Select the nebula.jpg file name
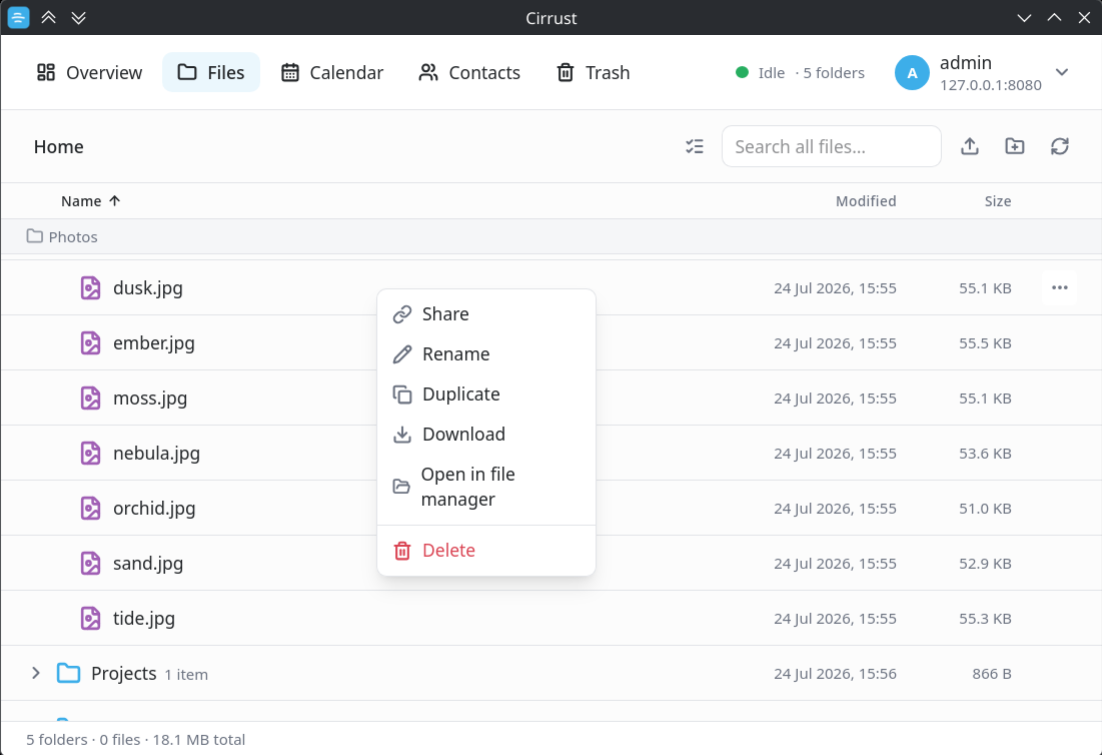The height and width of the screenshot is (755, 1102). click(x=156, y=453)
